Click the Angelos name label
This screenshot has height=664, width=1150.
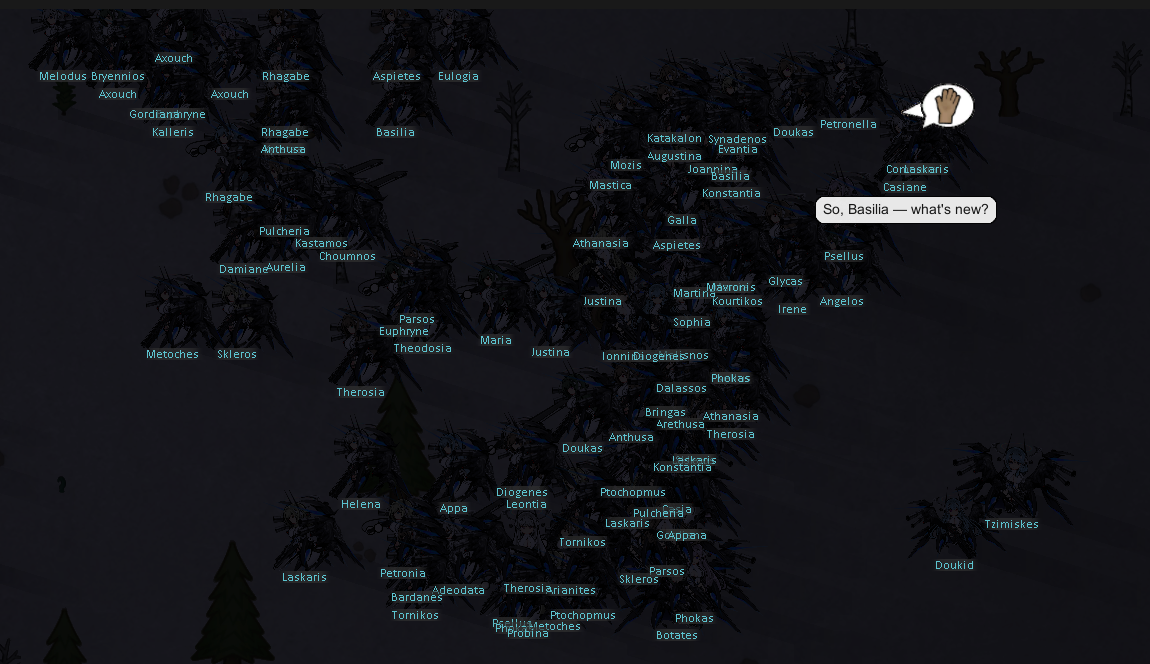point(841,302)
